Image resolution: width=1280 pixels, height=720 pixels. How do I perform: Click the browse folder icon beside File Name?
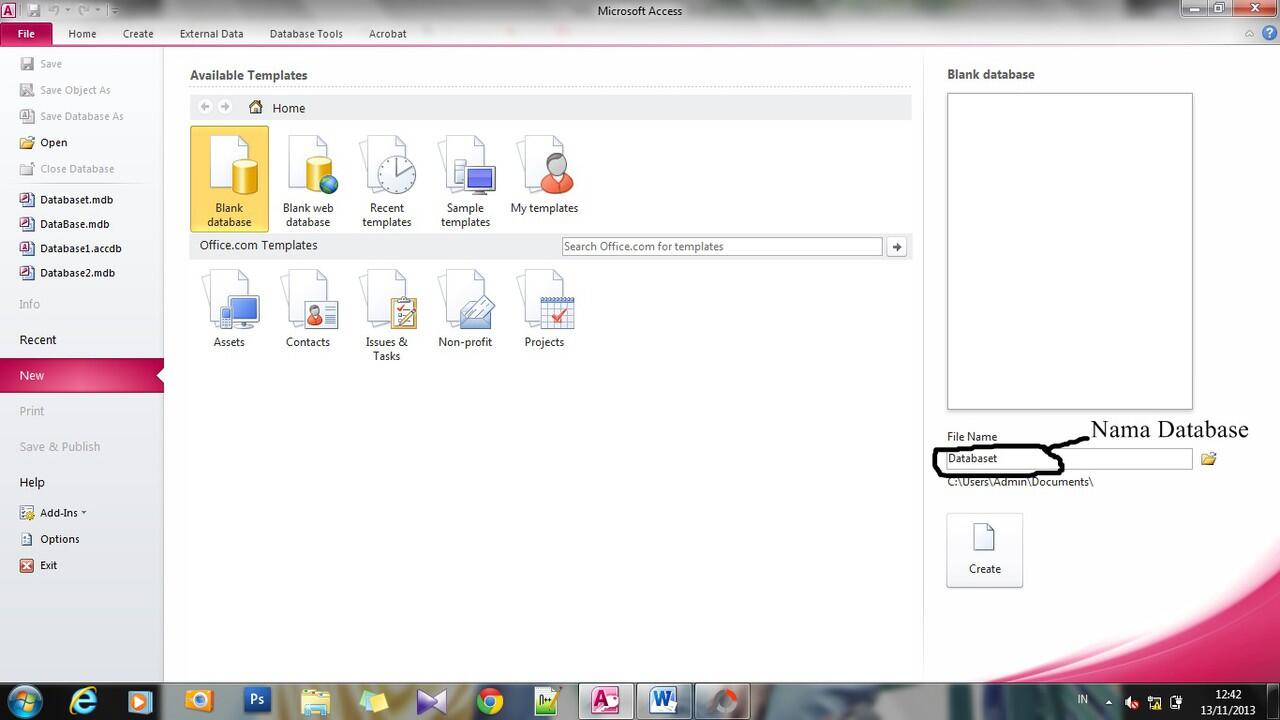[x=1208, y=458]
